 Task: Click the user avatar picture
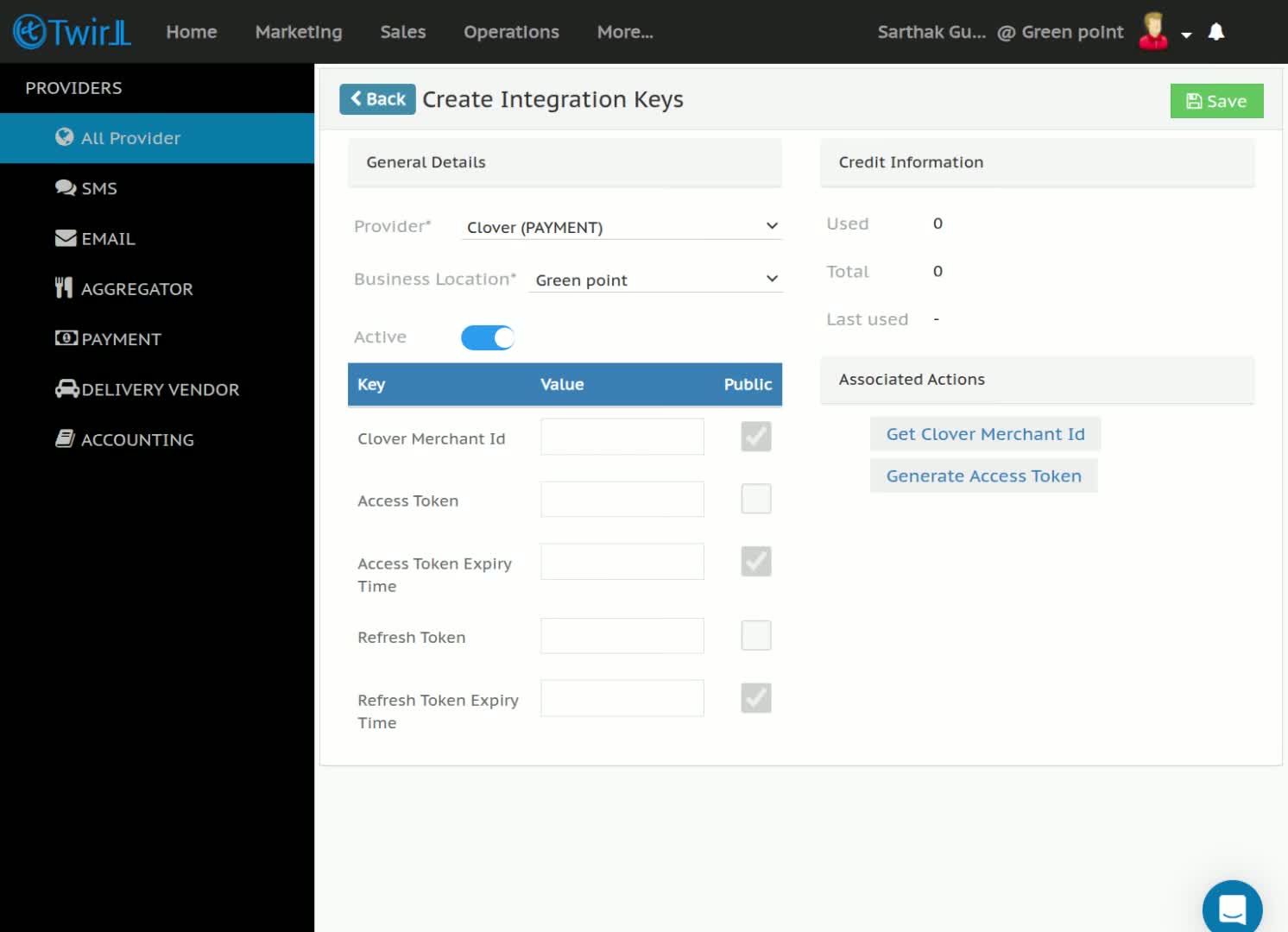click(x=1153, y=31)
